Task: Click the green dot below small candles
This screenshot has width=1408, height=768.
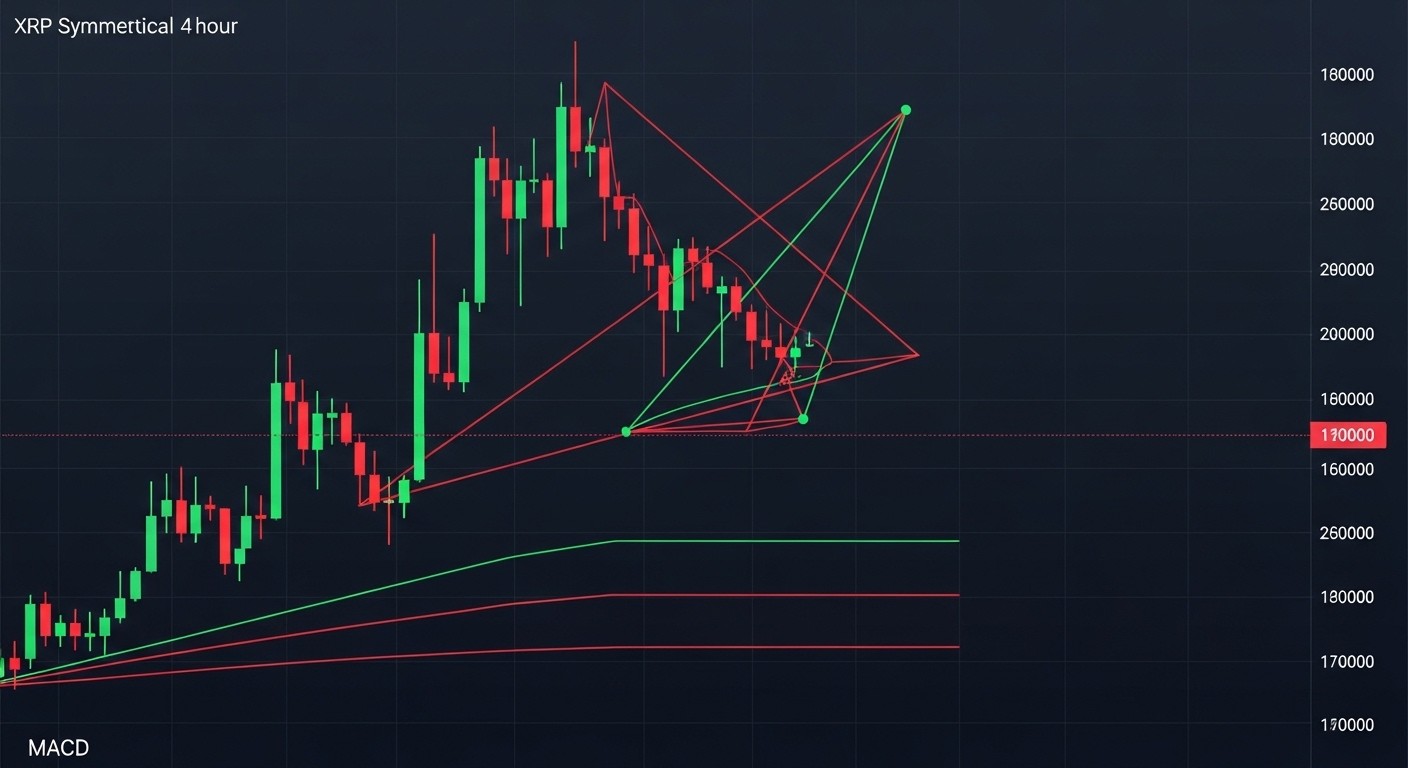Action: [803, 418]
